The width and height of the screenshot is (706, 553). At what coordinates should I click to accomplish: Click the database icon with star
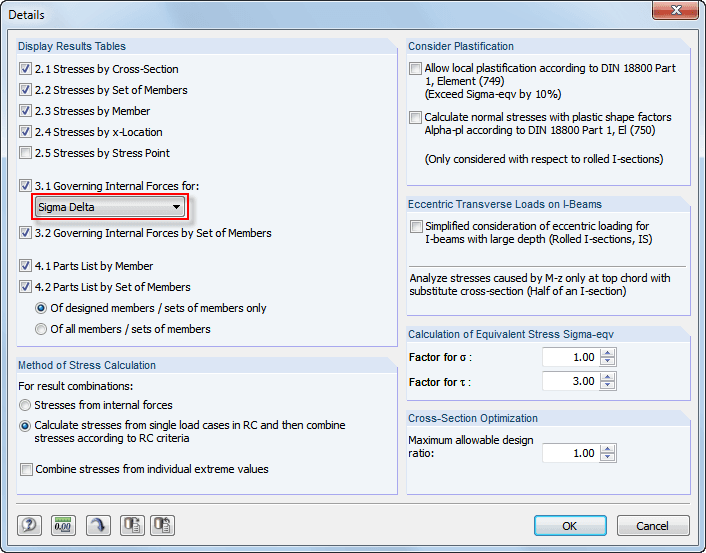pos(132,525)
